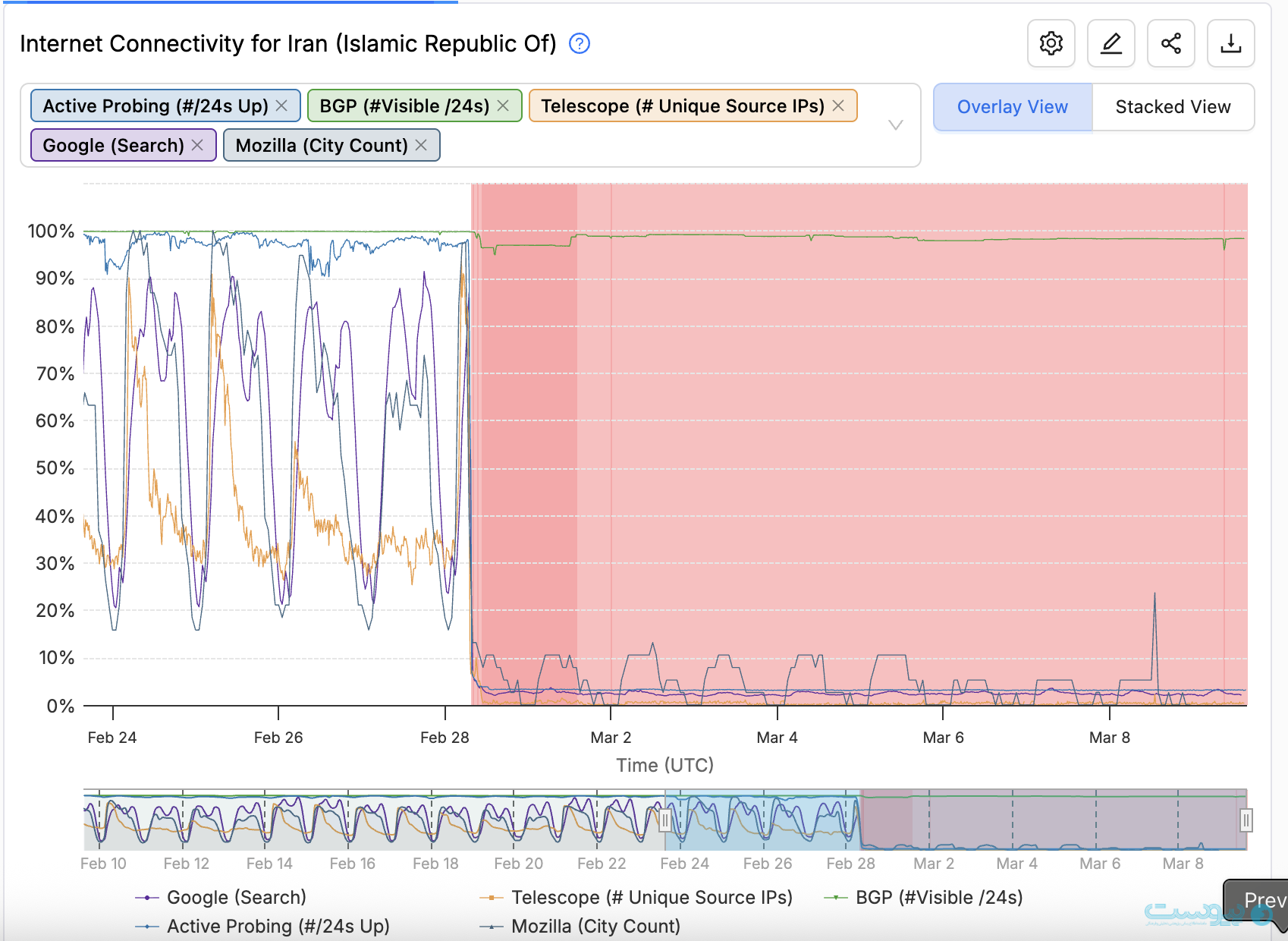Click the share chart icon

[1170, 43]
